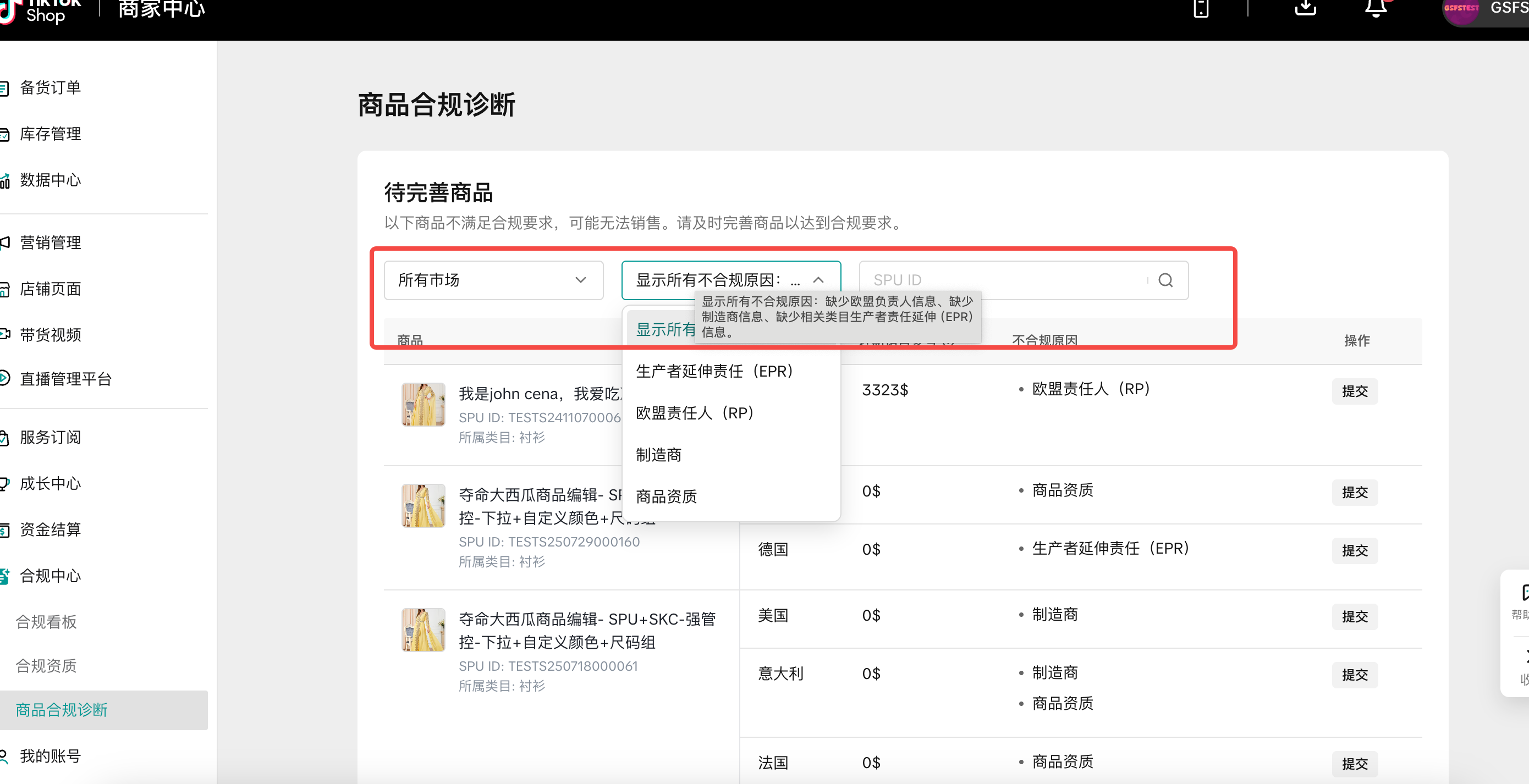
Task: Collapse the 显示所有不合规原因 filter dropdown
Action: [x=818, y=280]
